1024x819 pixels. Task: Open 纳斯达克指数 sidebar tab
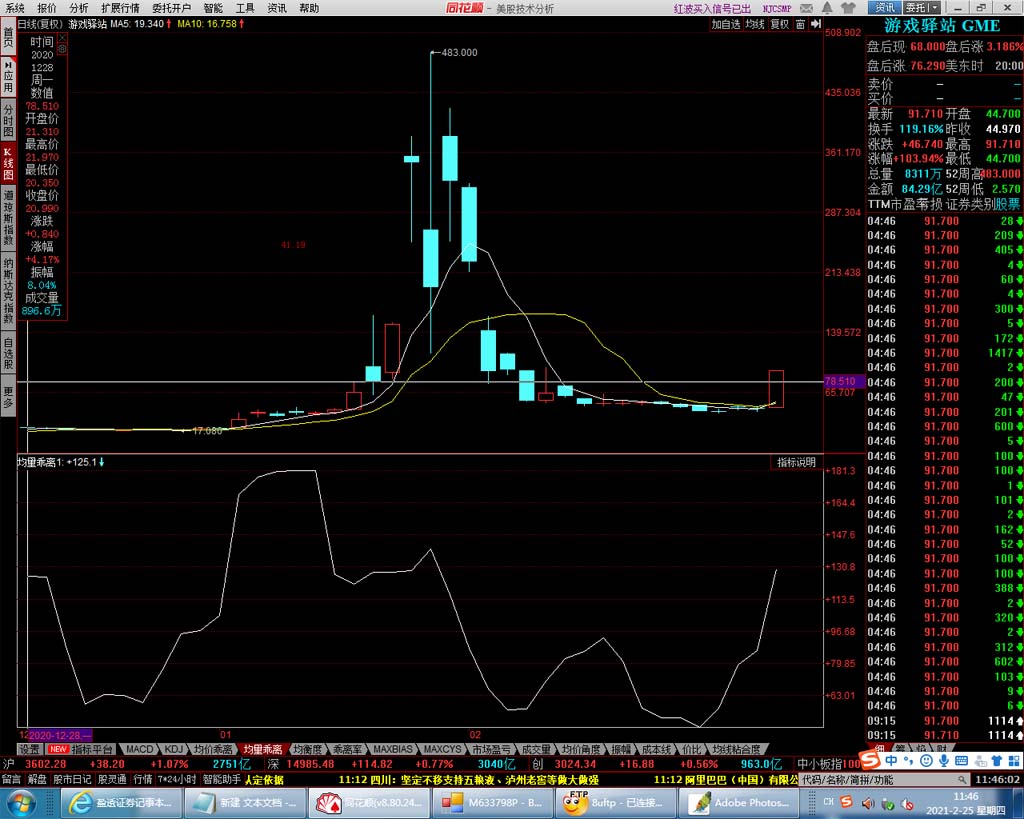(8, 291)
